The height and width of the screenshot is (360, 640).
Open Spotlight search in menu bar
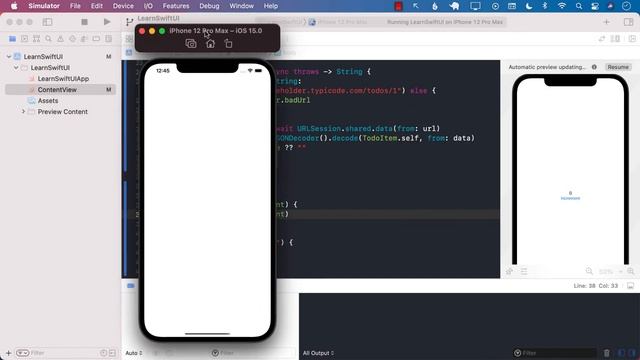tap(579, 6)
